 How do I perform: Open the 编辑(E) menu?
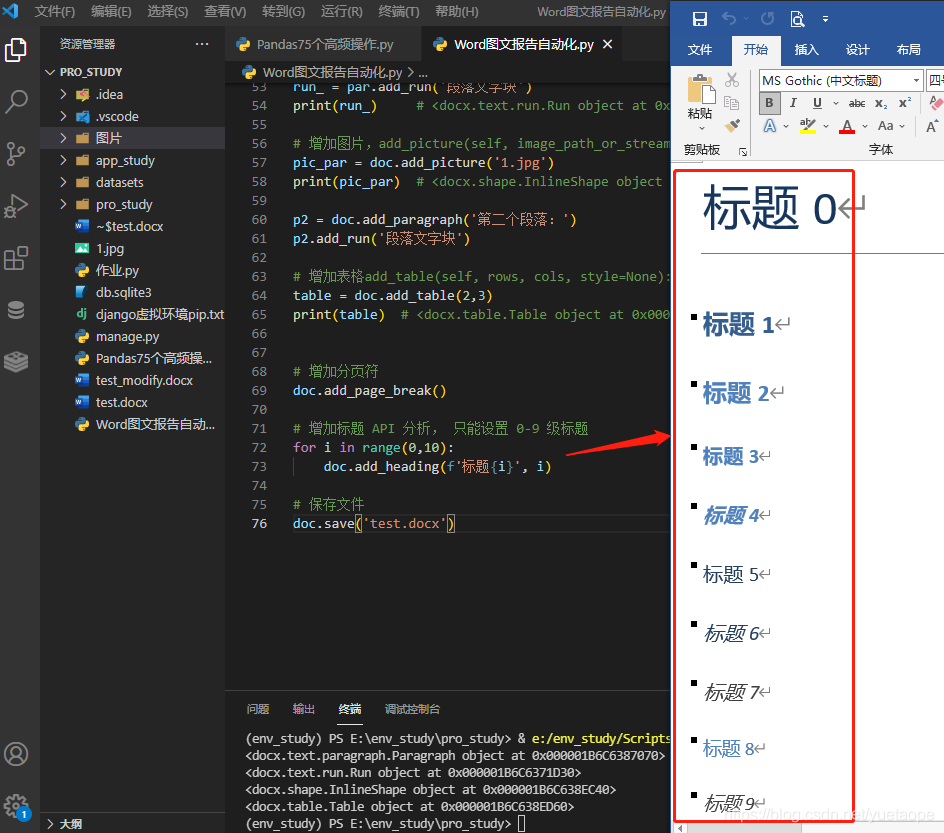tap(111, 11)
